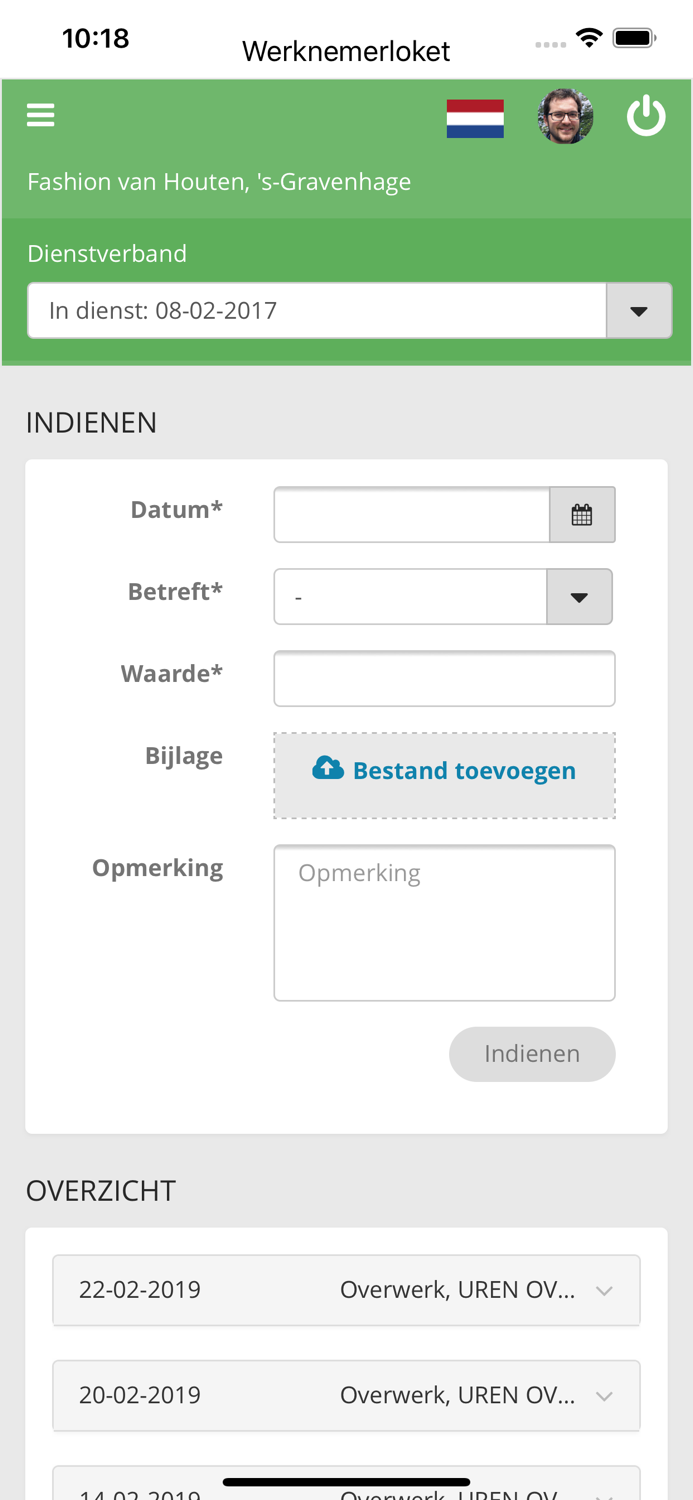693x1500 pixels.
Task: Click inside the Opmerking text area
Action: 444,920
